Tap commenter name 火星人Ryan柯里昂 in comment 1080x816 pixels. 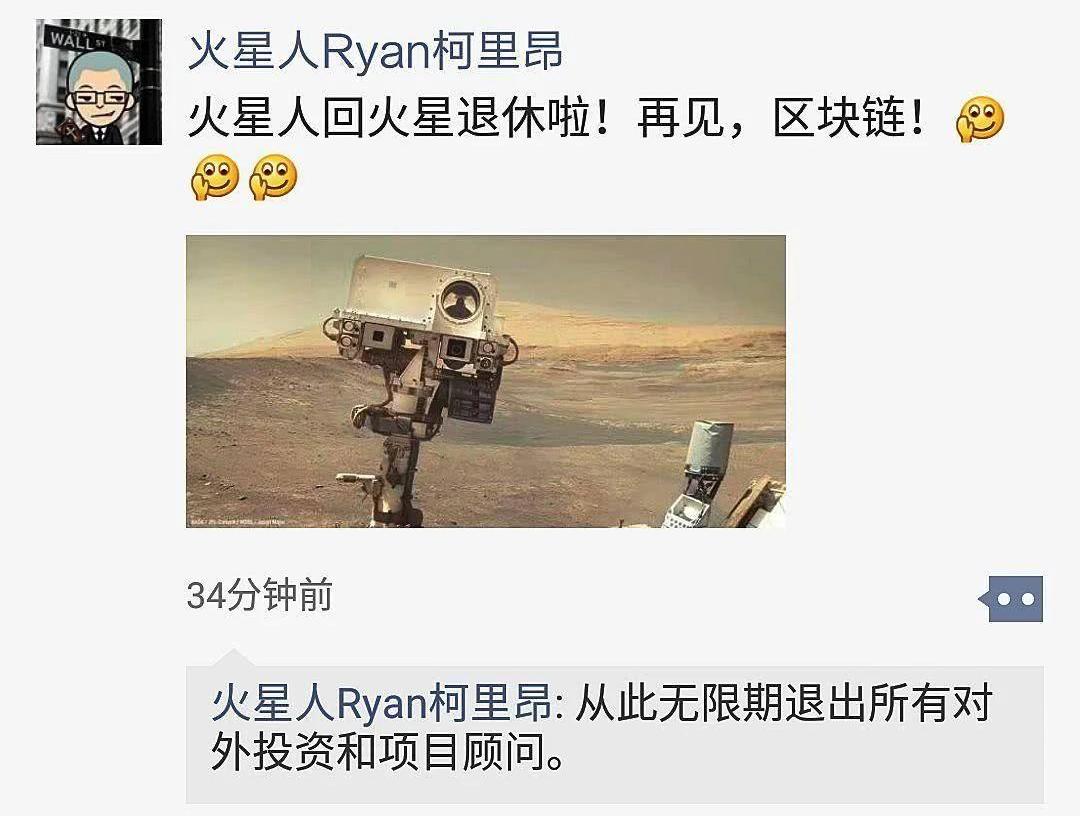coord(382,703)
